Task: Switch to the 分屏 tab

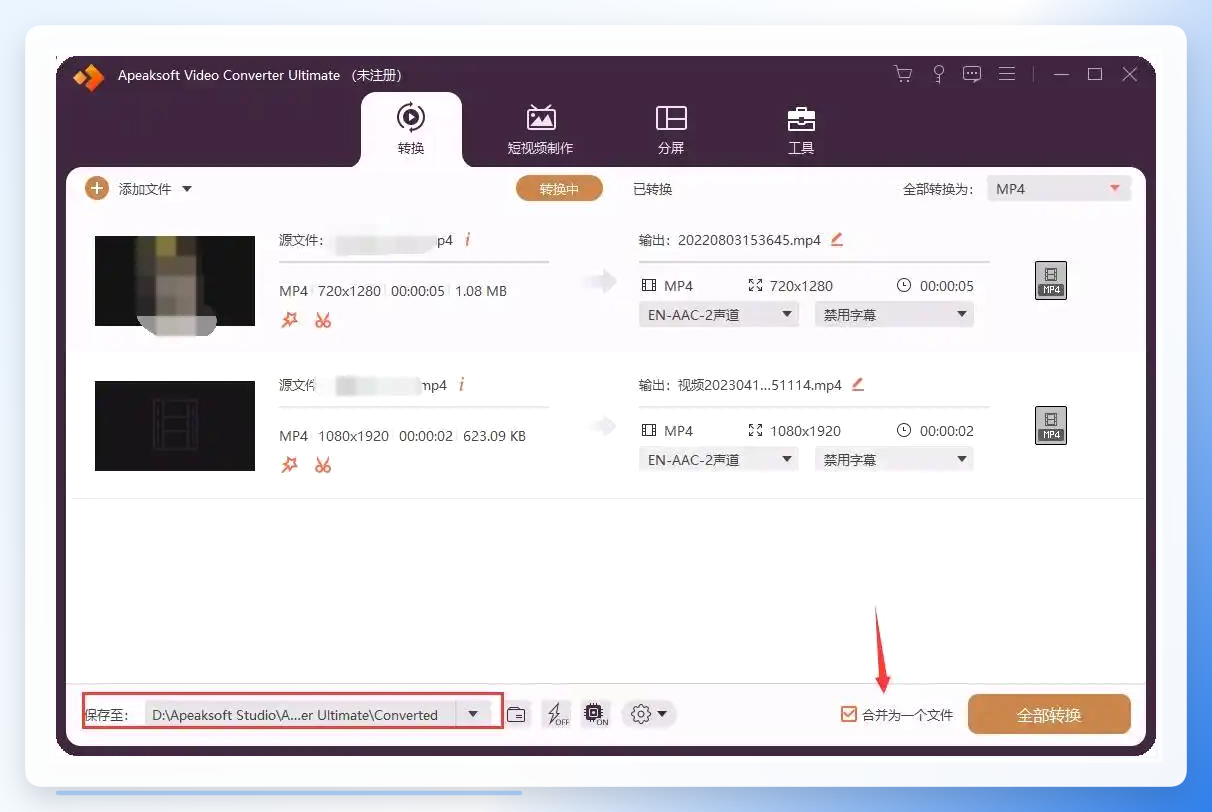Action: [x=671, y=129]
